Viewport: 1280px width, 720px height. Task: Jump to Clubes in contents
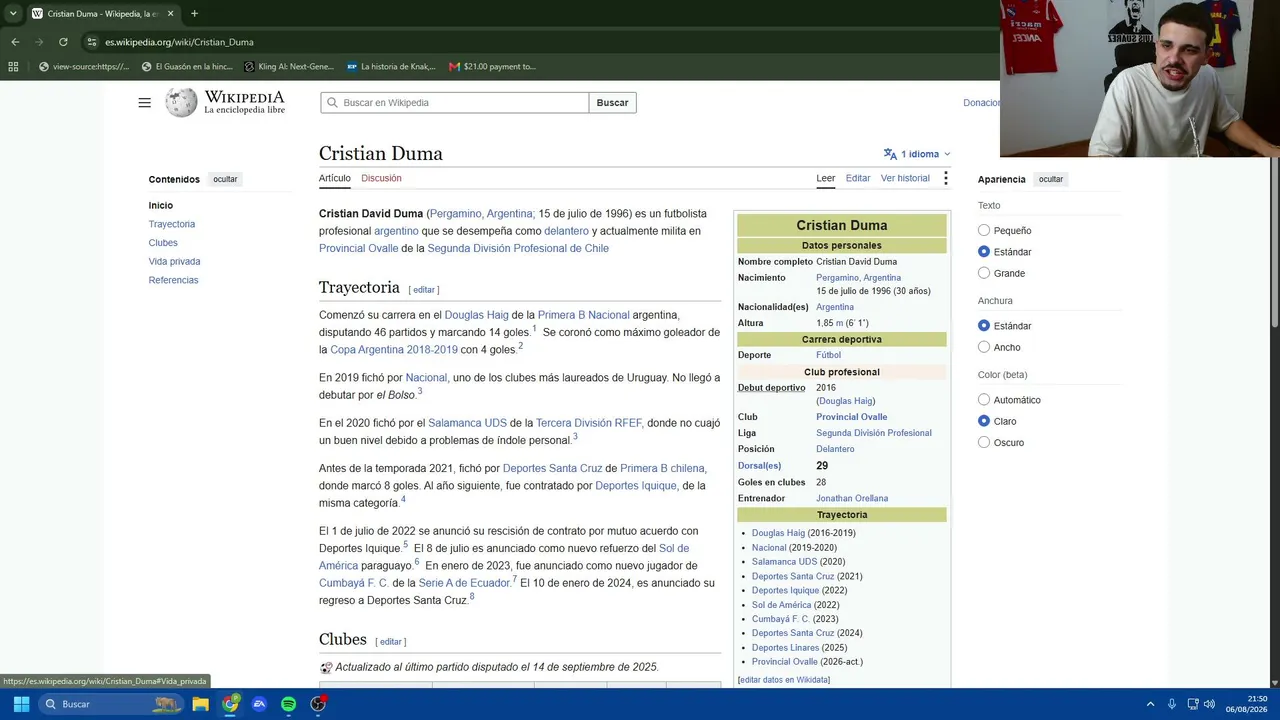(x=163, y=243)
